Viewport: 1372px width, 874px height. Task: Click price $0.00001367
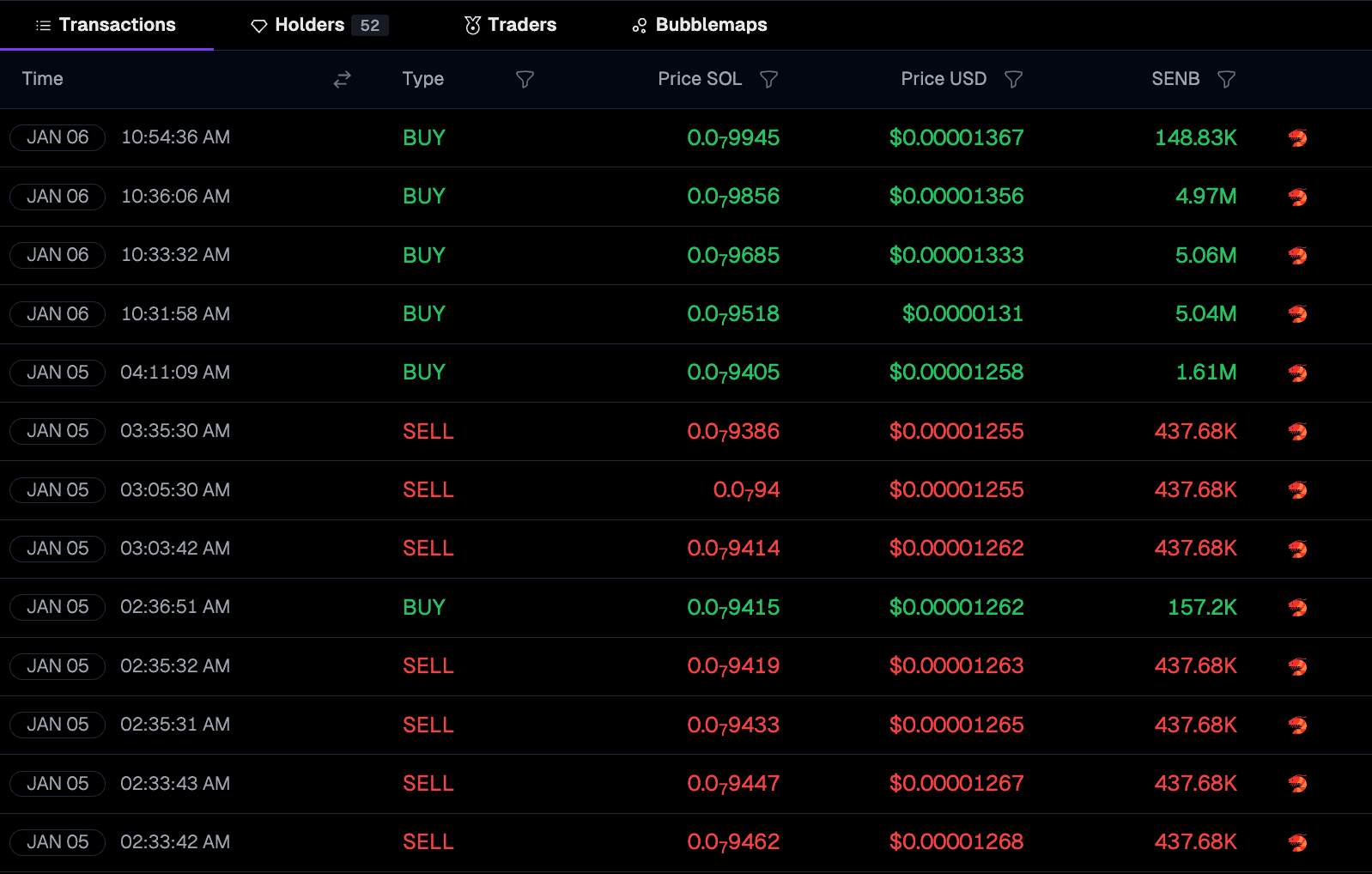[x=956, y=138]
